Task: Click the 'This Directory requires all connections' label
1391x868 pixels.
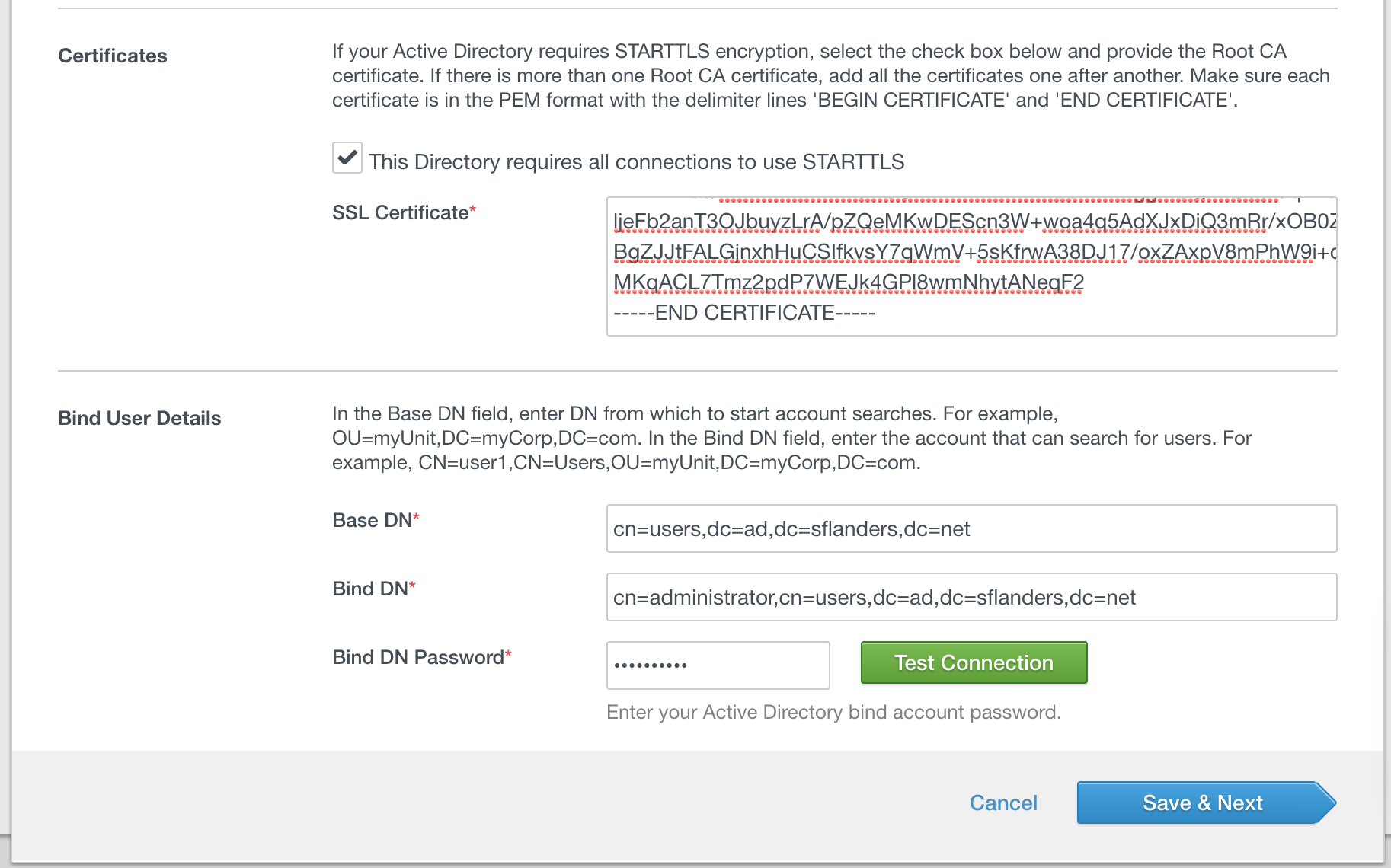Action: pos(636,162)
